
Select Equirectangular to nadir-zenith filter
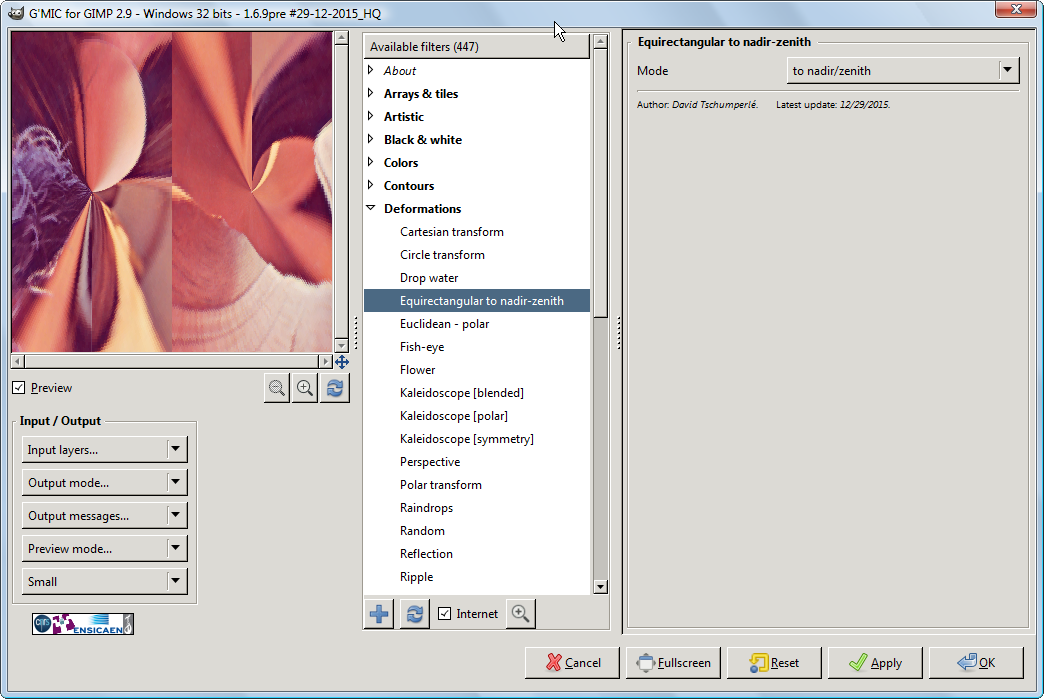[x=477, y=301]
